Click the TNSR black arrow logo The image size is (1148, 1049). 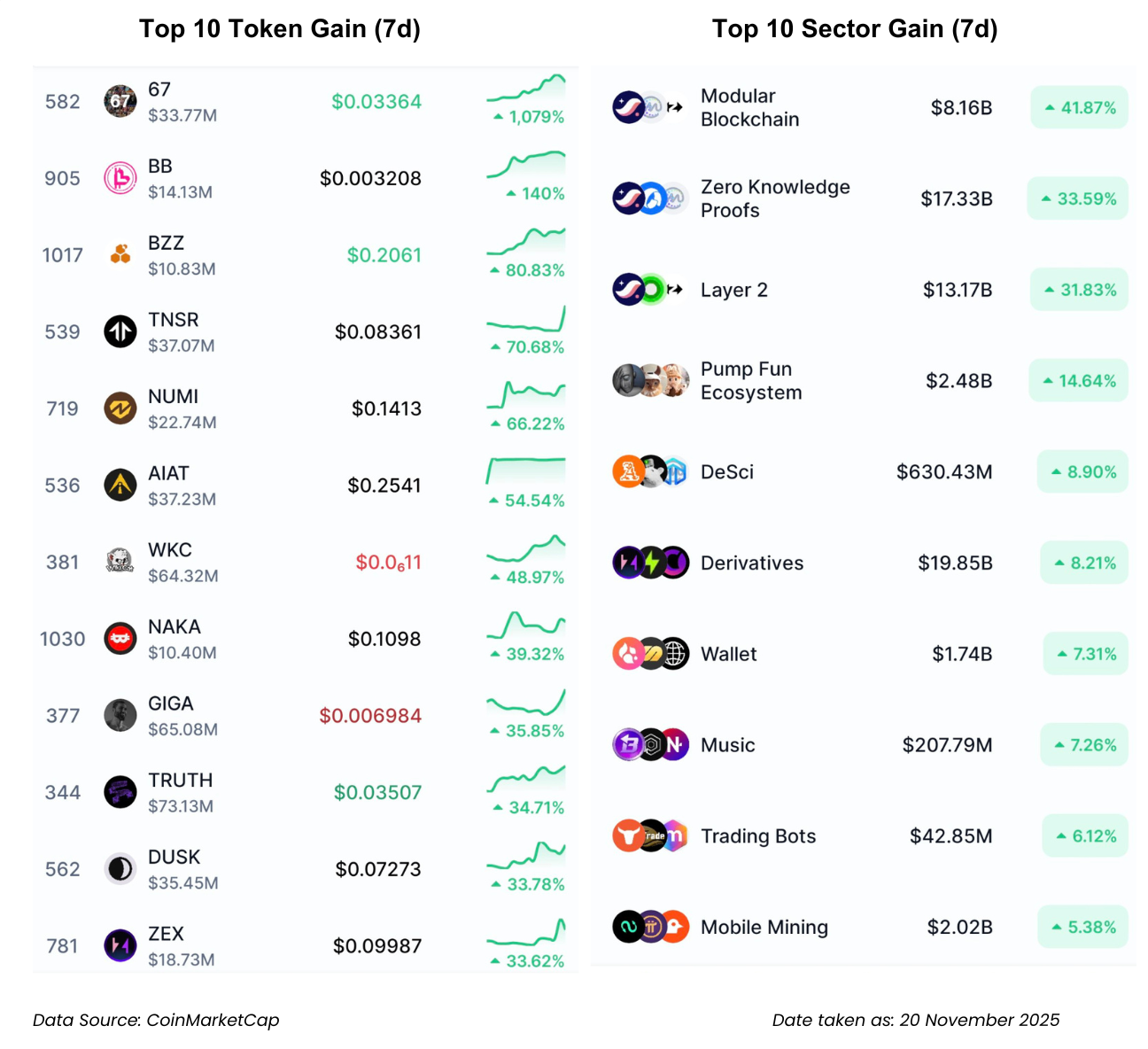point(120,332)
